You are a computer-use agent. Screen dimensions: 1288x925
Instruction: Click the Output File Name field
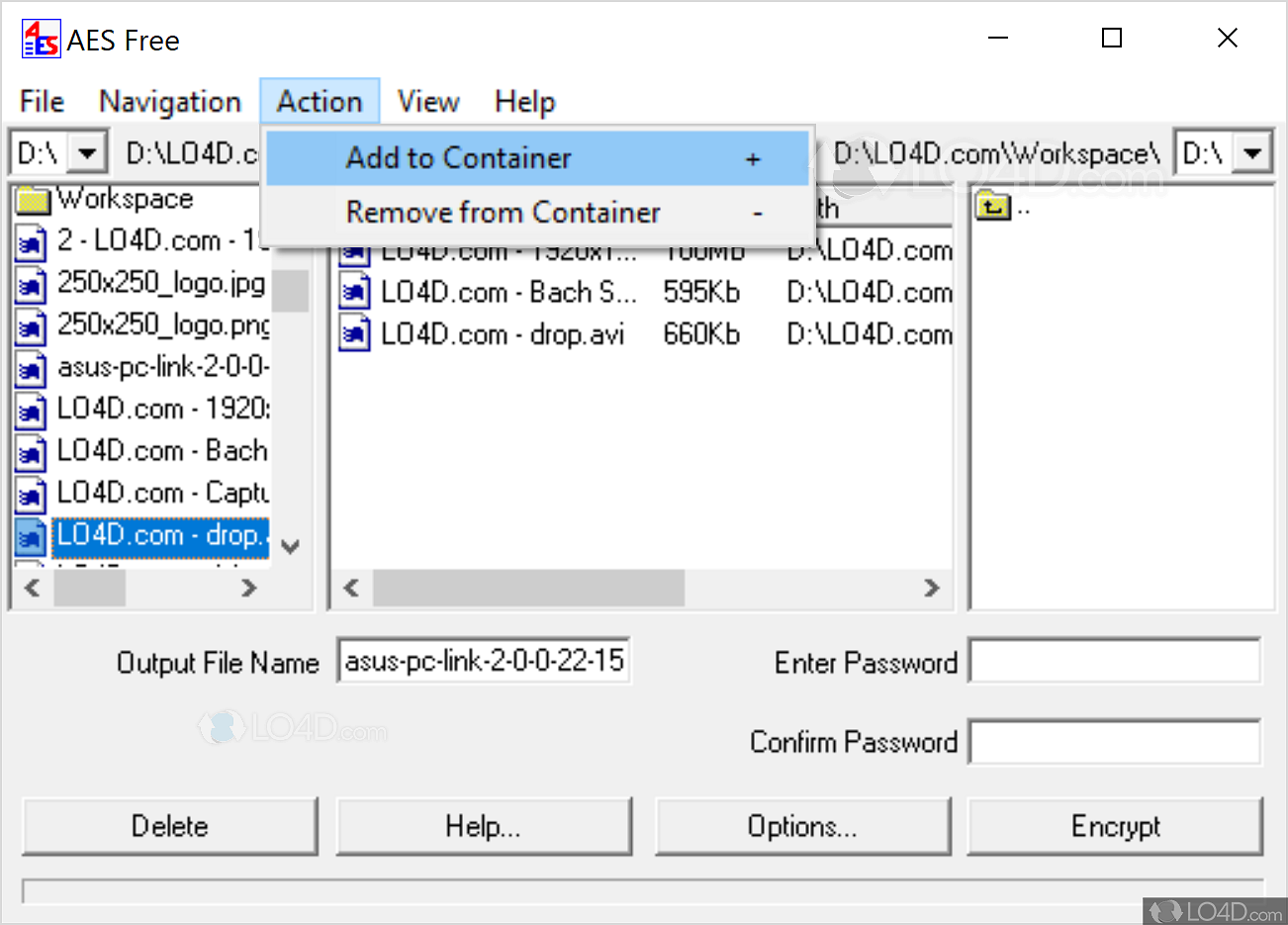coord(484,661)
